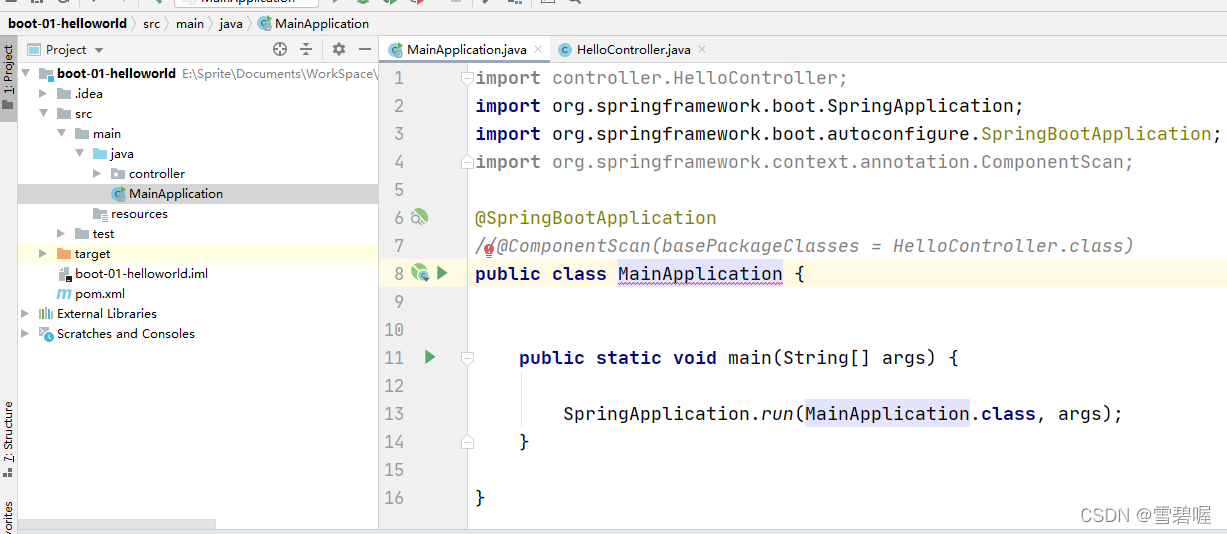Click the Project panel horizontal scrollbar
The width and height of the screenshot is (1227, 534).
[x=117, y=524]
